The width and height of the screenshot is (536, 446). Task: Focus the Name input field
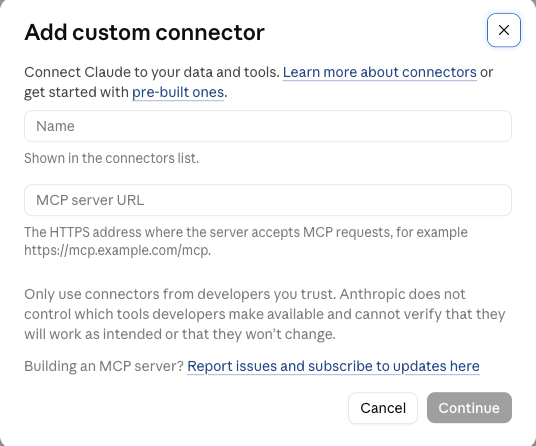(268, 126)
